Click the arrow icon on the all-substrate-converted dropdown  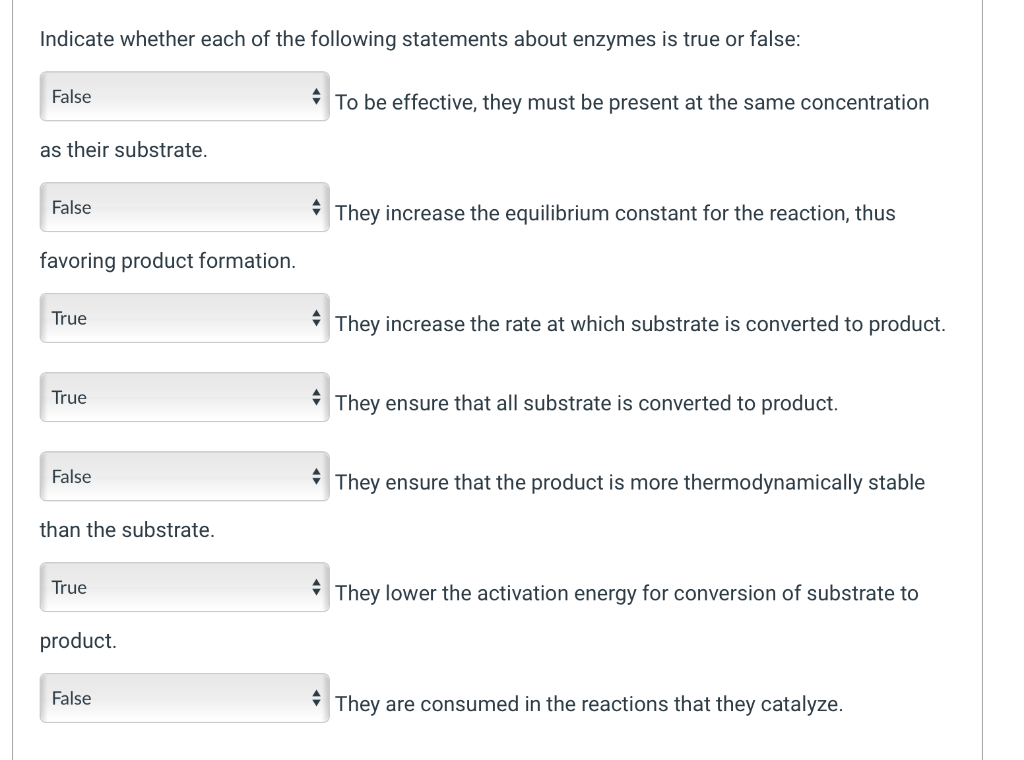pyautogui.click(x=317, y=397)
